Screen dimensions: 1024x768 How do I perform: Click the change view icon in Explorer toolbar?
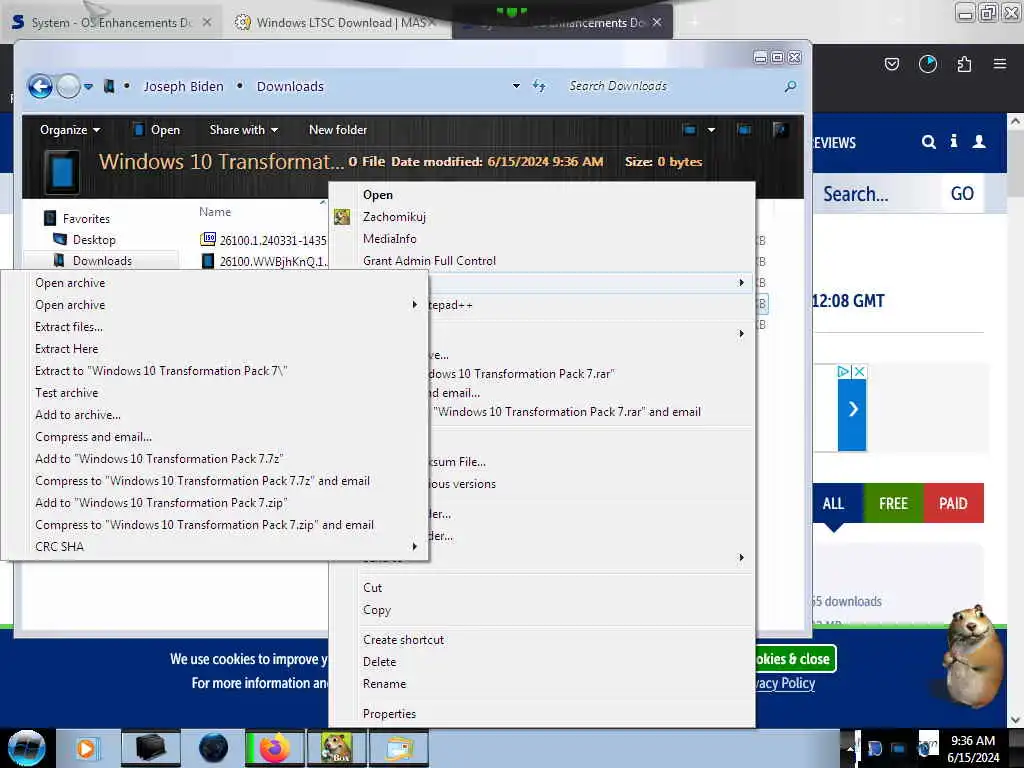[689, 130]
